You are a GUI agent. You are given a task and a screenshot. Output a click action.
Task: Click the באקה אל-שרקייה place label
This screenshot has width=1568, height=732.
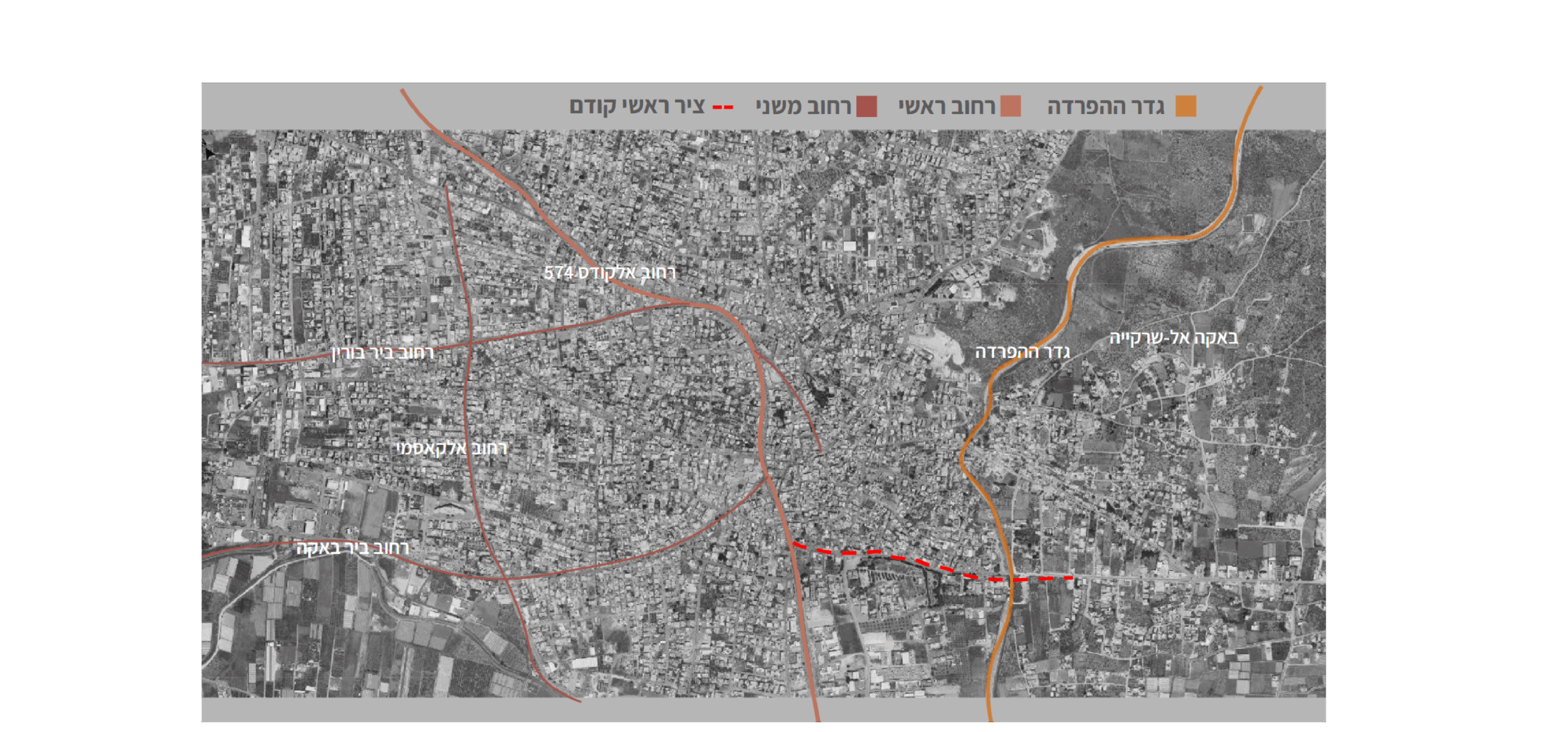pos(1174,338)
